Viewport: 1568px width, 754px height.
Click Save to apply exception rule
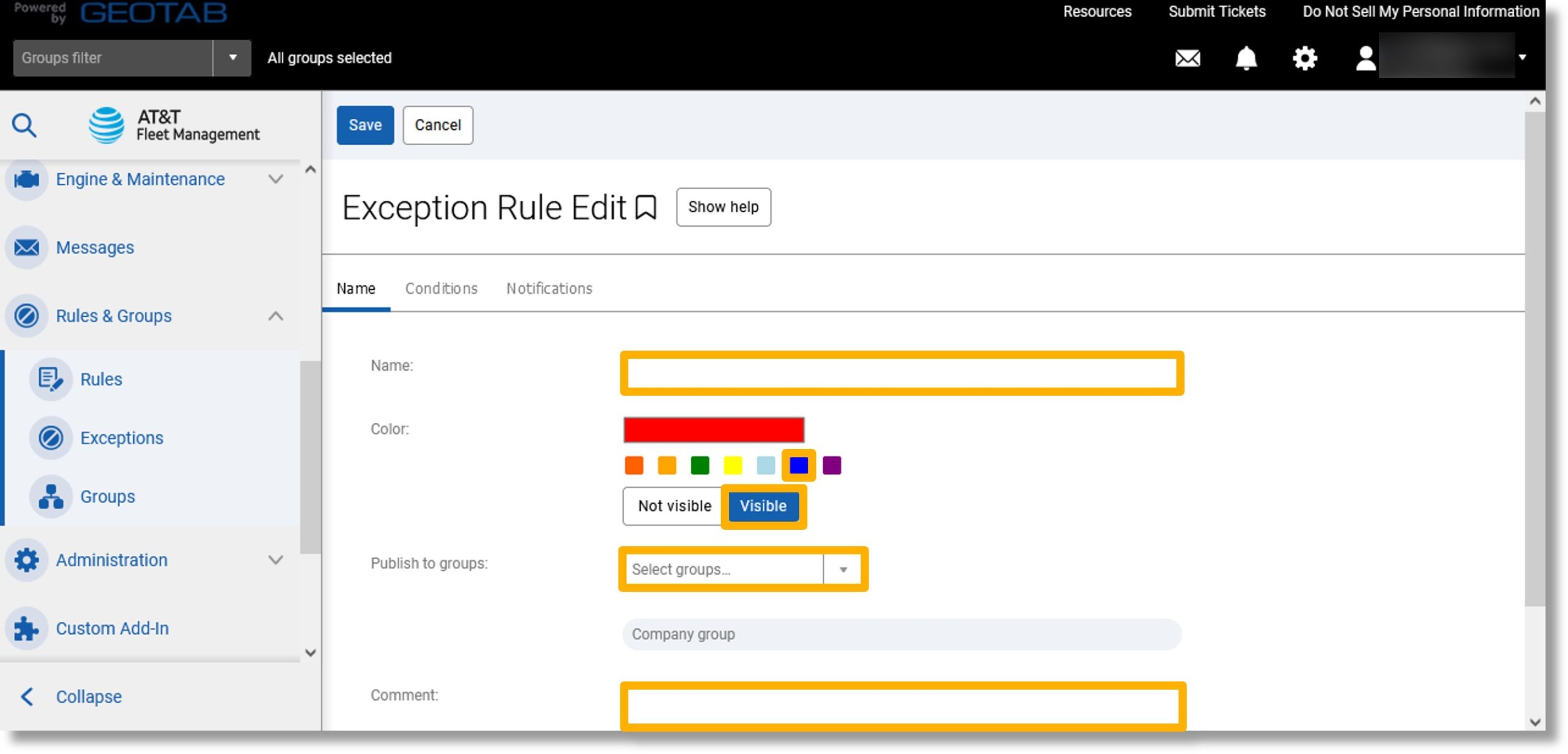point(365,125)
